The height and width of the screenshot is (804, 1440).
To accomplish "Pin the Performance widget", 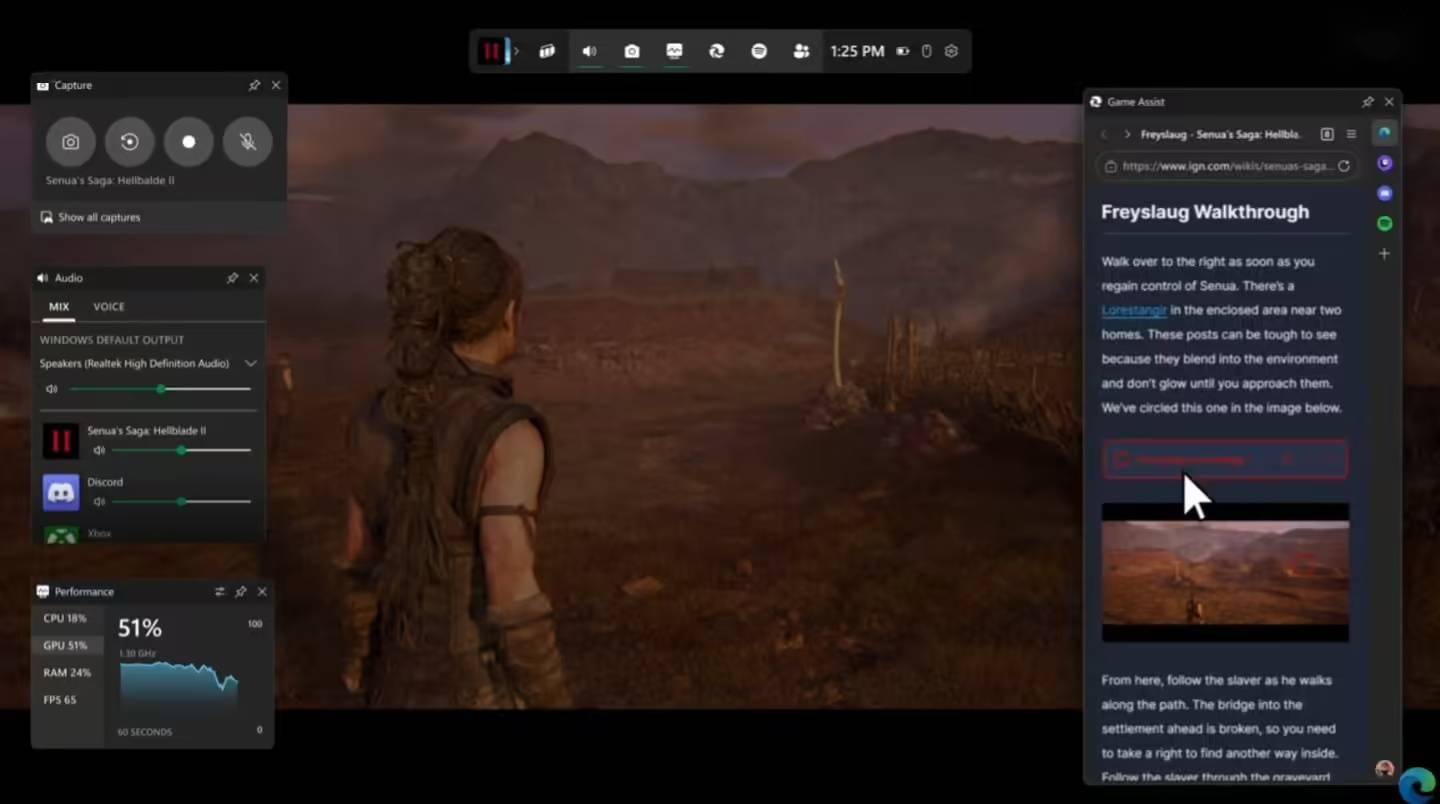I will [240, 592].
